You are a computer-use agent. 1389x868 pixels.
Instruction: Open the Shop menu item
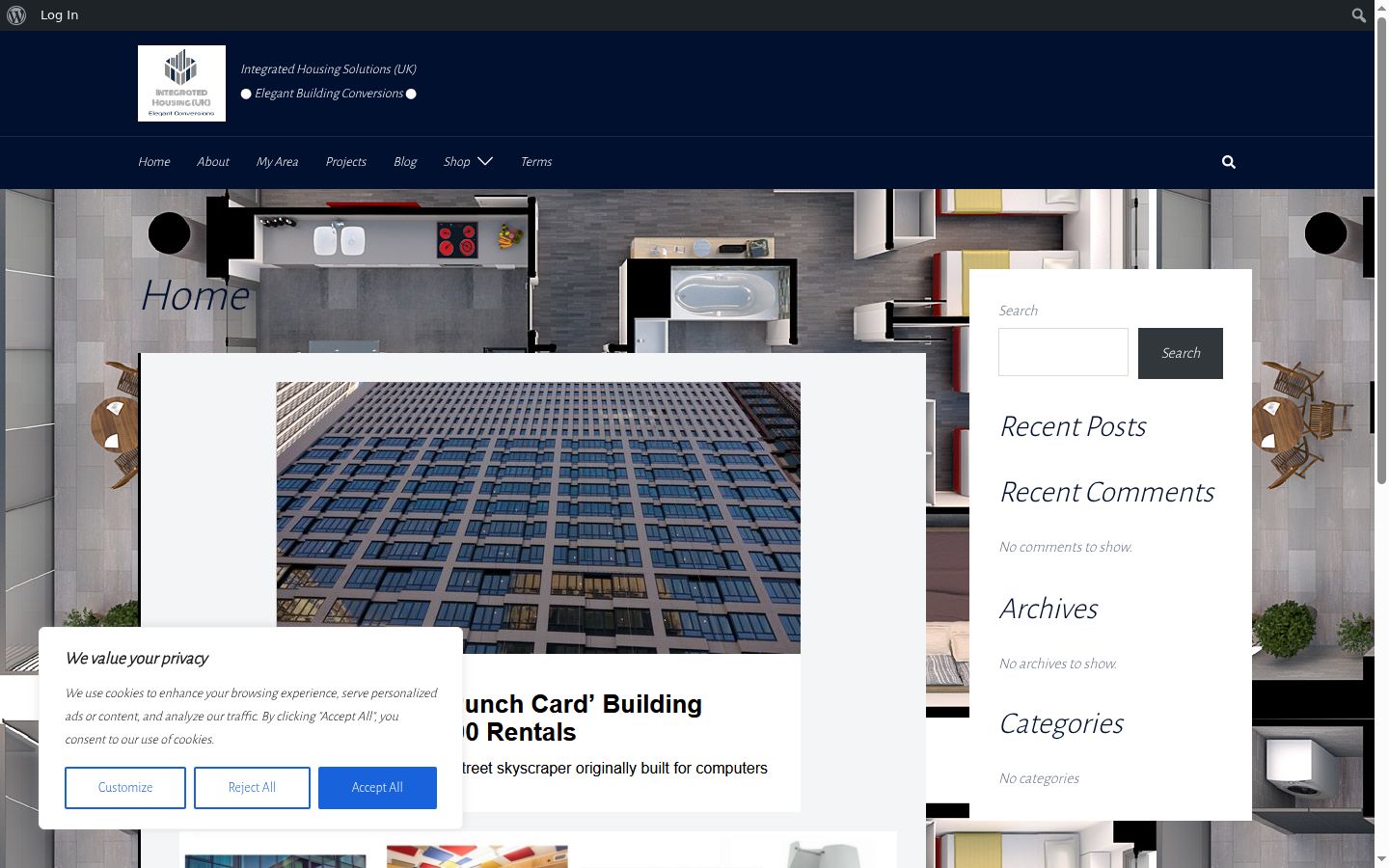pos(457,162)
